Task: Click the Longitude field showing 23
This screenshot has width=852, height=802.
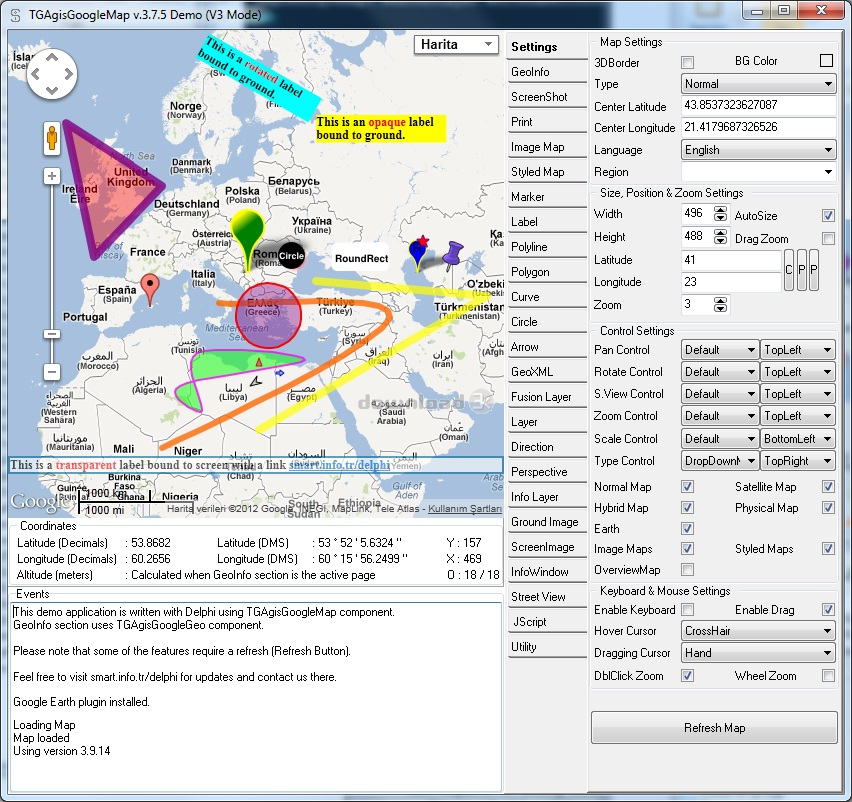Action: (x=731, y=282)
